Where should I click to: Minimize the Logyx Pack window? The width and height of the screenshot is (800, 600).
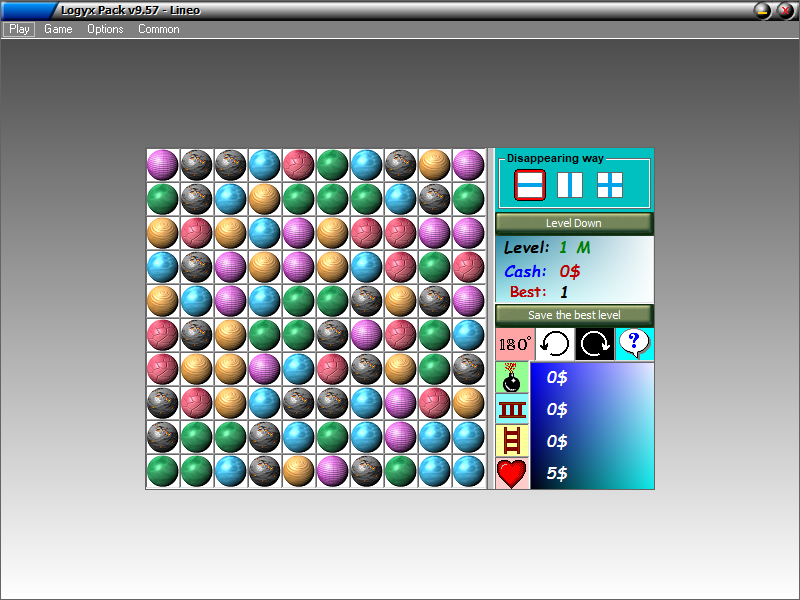(763, 11)
